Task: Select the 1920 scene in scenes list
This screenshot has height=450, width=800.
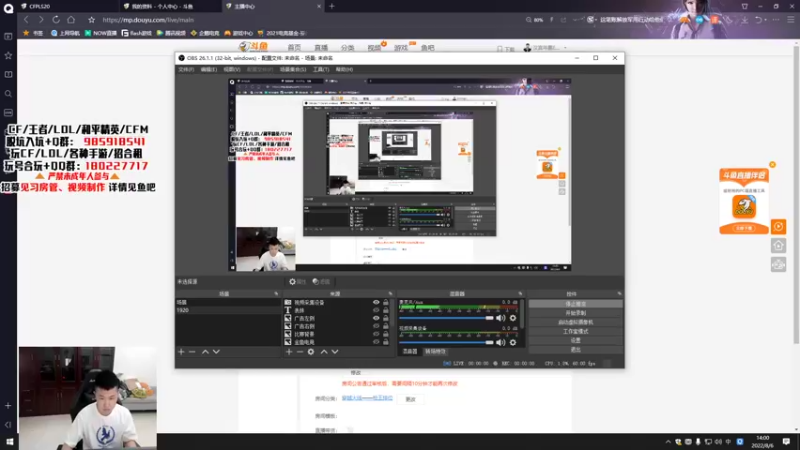Action: (228, 310)
